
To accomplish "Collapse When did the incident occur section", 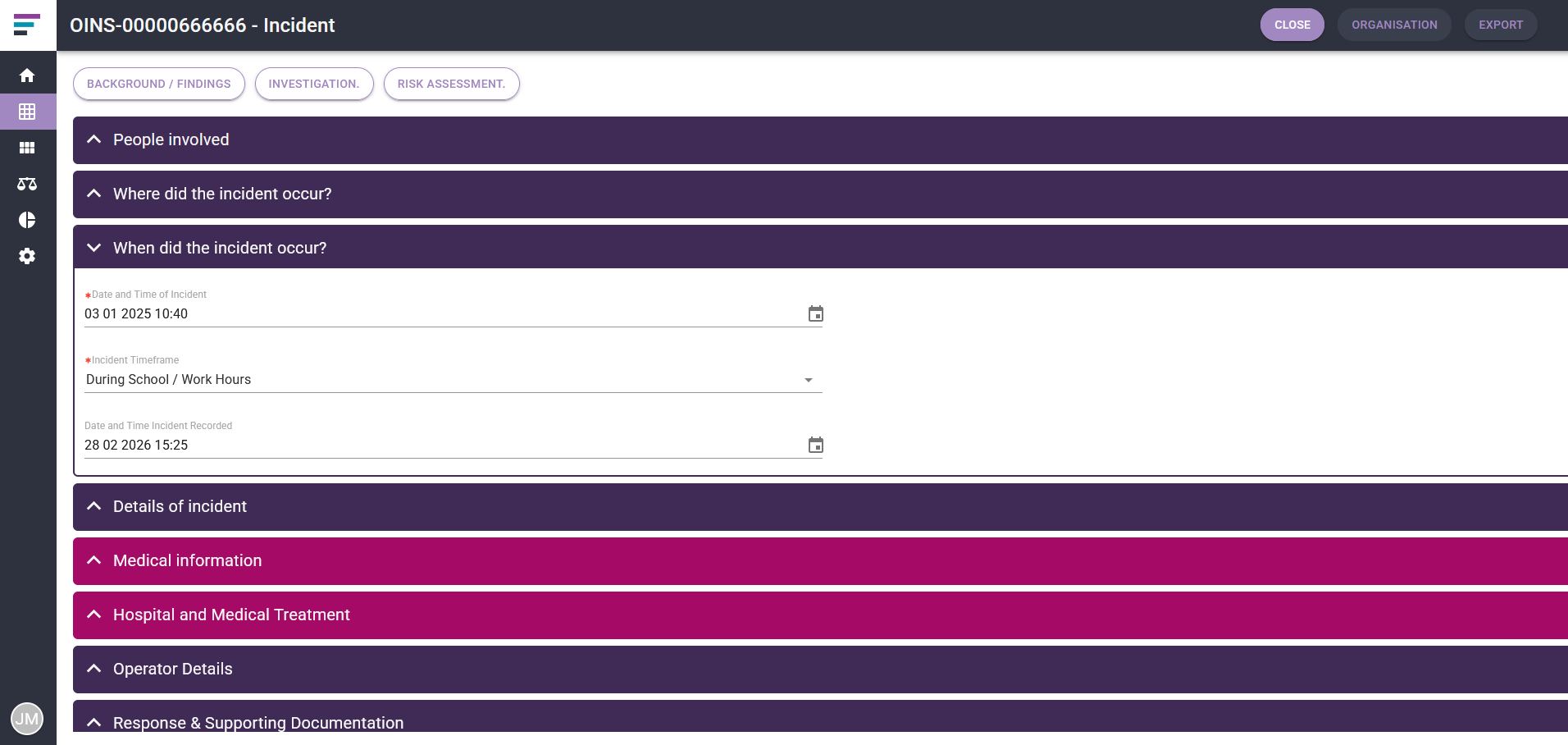I will [820, 248].
